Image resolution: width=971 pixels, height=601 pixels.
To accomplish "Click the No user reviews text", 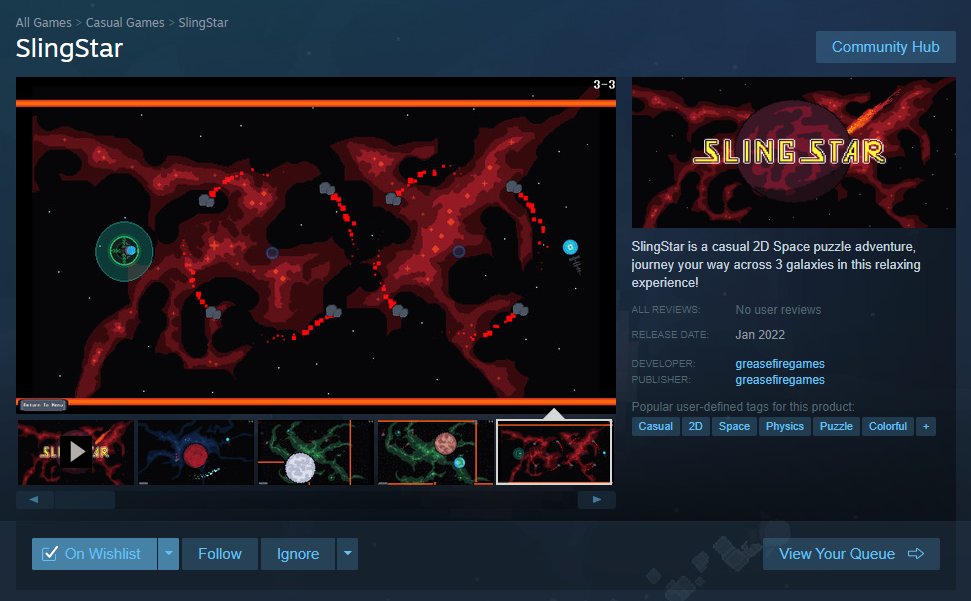I will point(778,310).
